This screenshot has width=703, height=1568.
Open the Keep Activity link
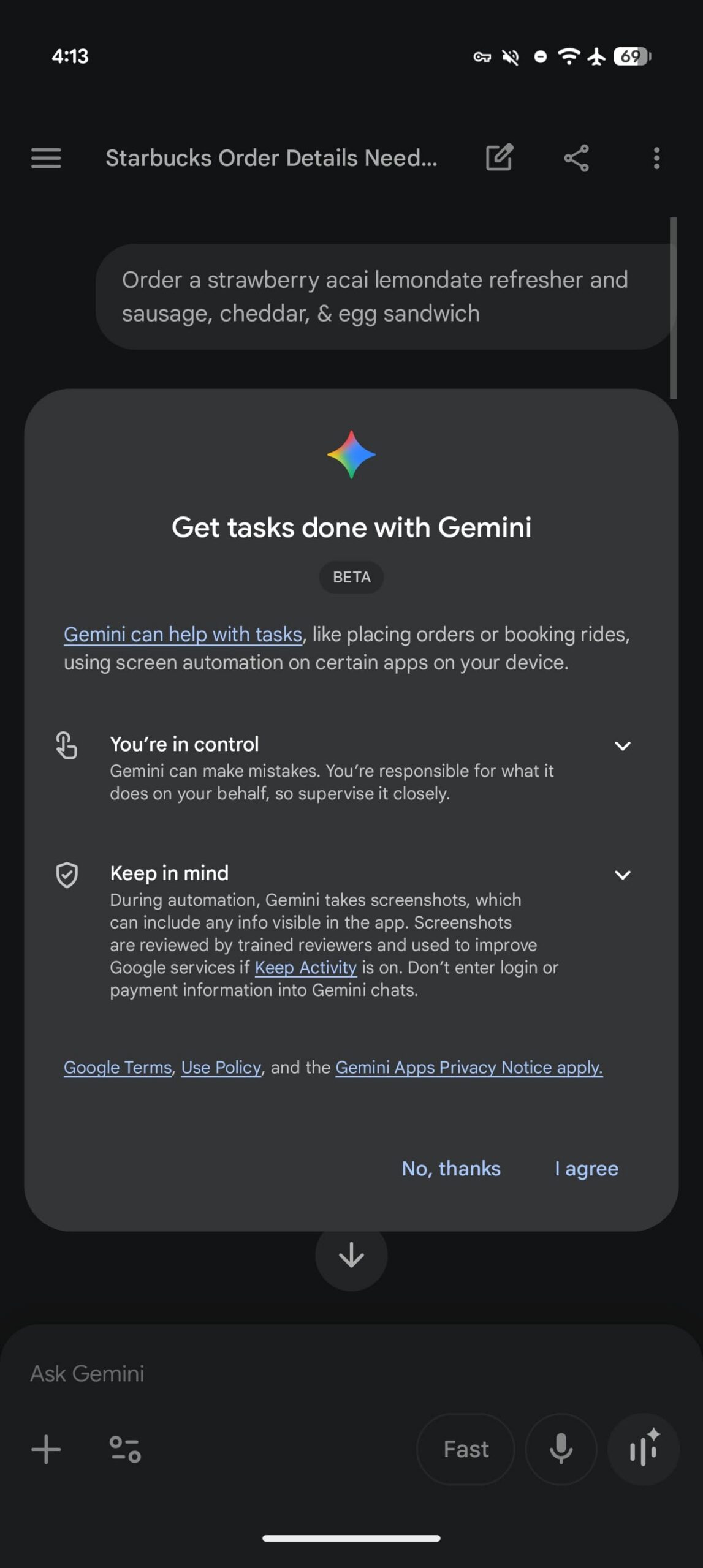305,967
